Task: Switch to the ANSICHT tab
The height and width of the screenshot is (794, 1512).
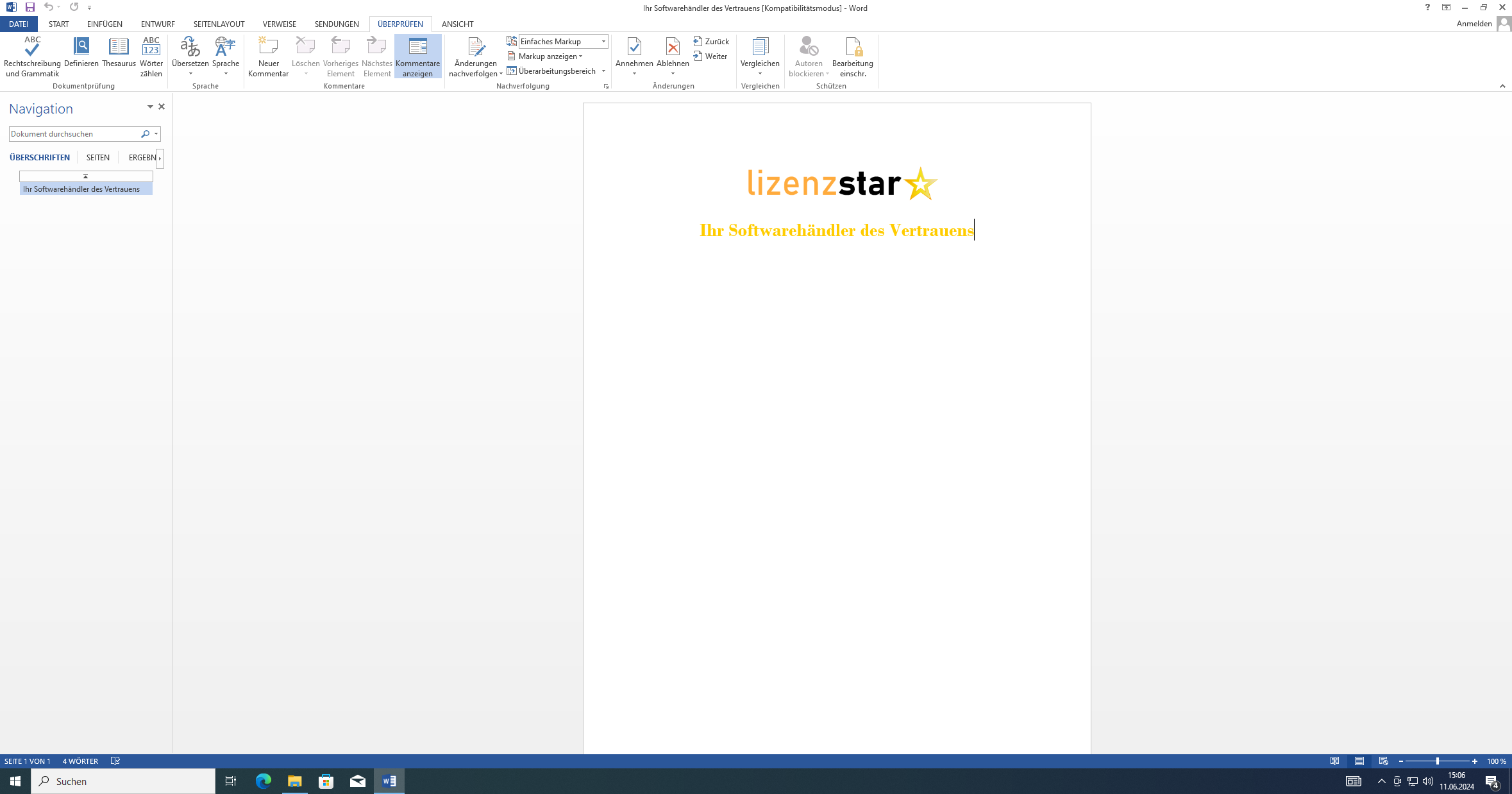Action: pyautogui.click(x=457, y=24)
